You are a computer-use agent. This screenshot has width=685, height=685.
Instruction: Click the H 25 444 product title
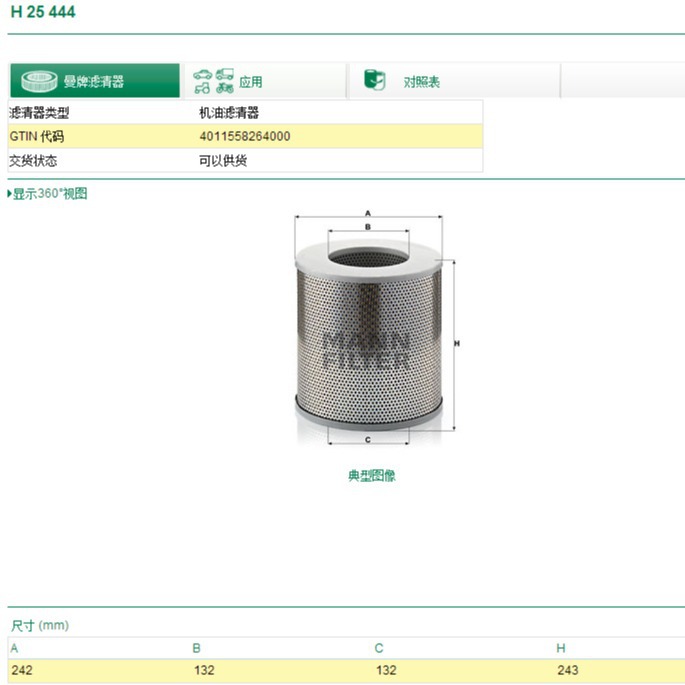pos(43,12)
